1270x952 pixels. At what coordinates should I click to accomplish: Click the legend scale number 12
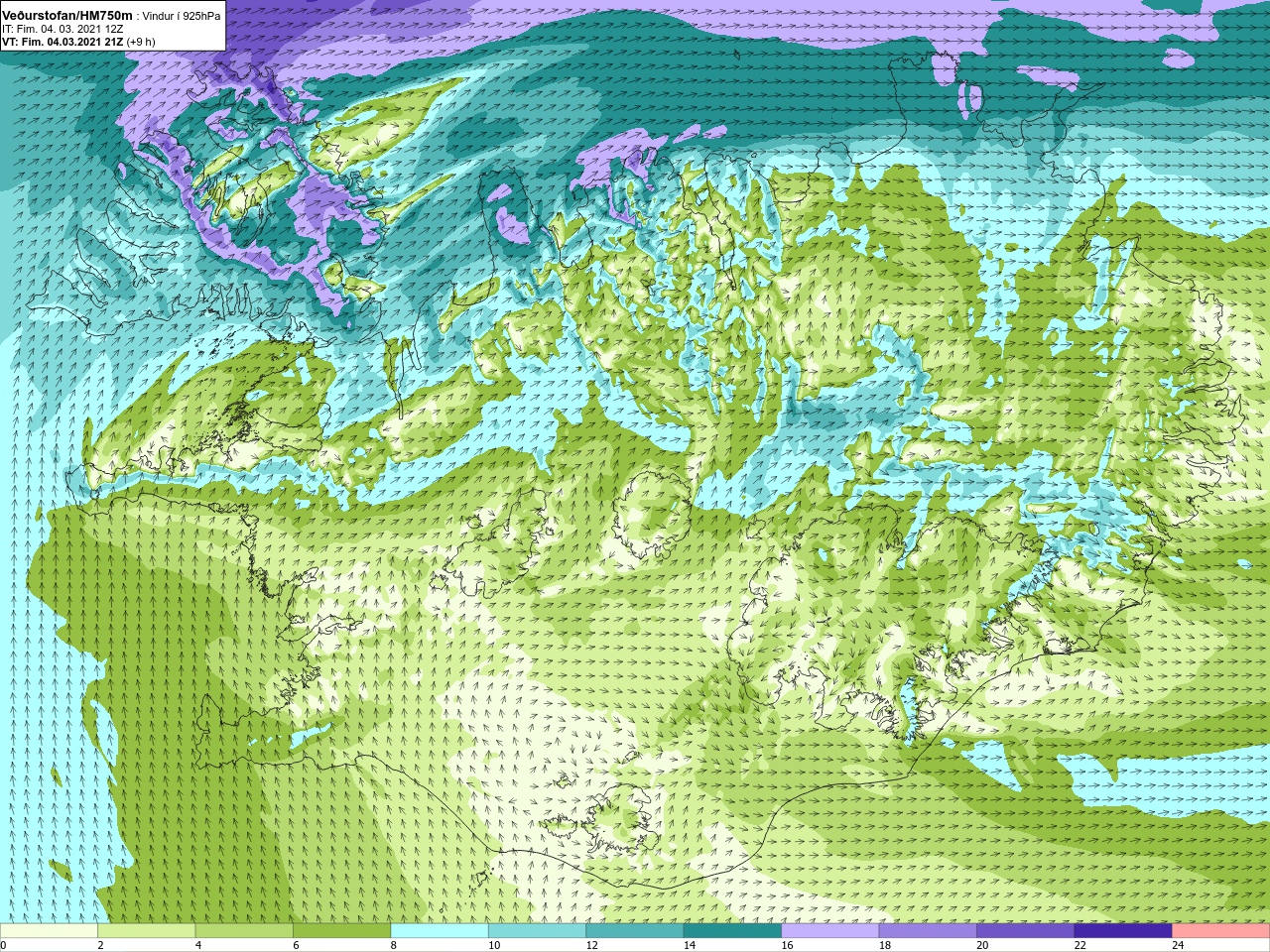click(591, 946)
